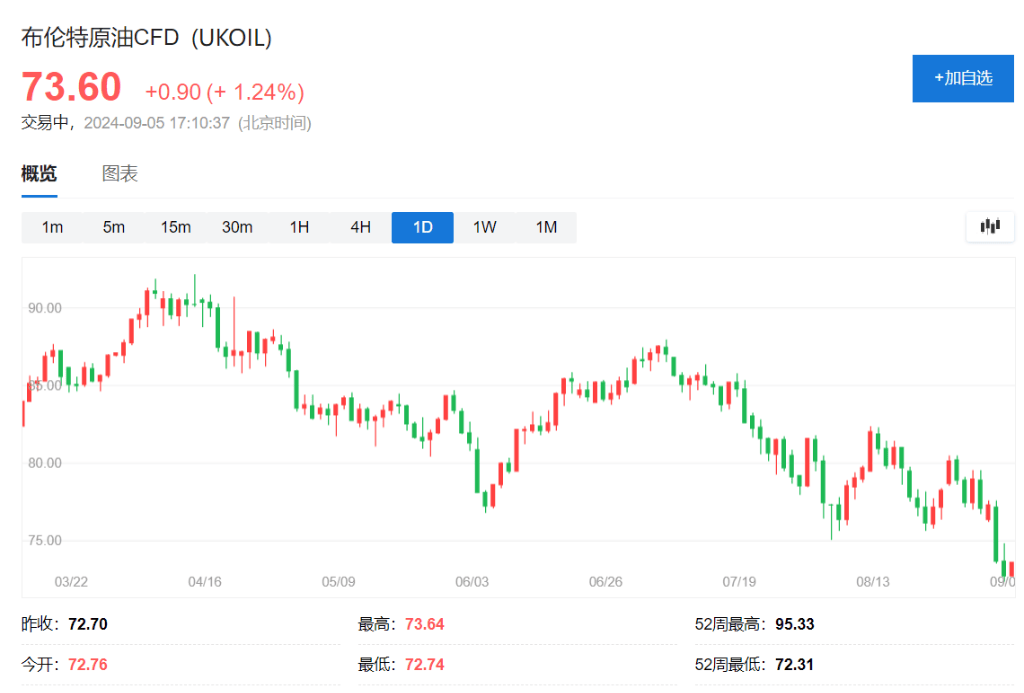Click the 04/16 date axis label

click(x=205, y=582)
